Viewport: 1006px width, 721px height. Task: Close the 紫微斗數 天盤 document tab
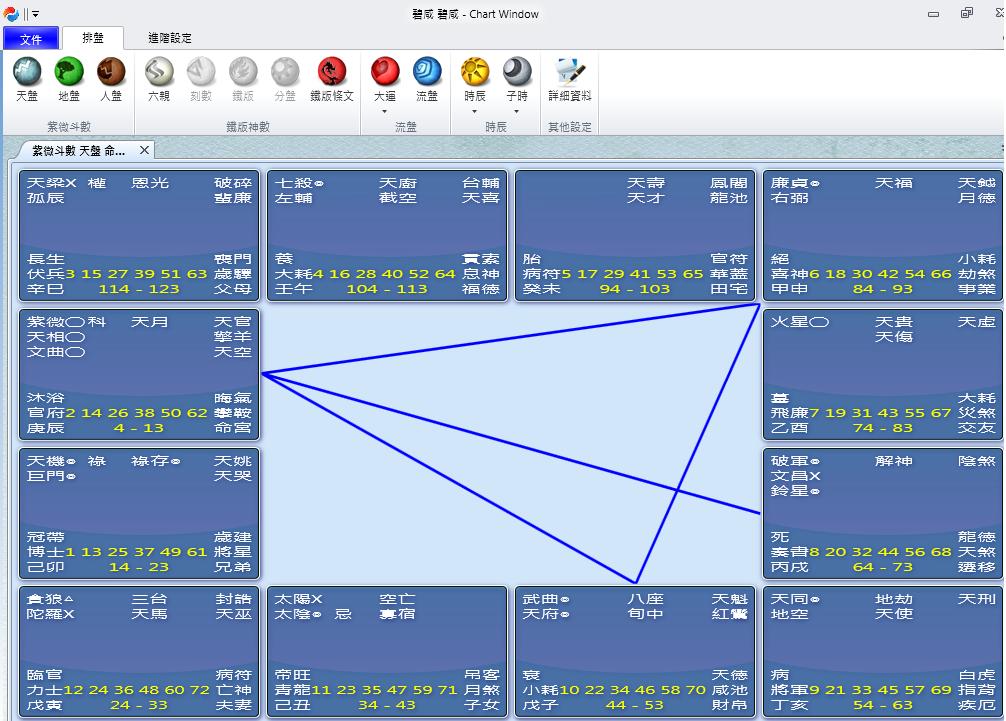coord(144,151)
